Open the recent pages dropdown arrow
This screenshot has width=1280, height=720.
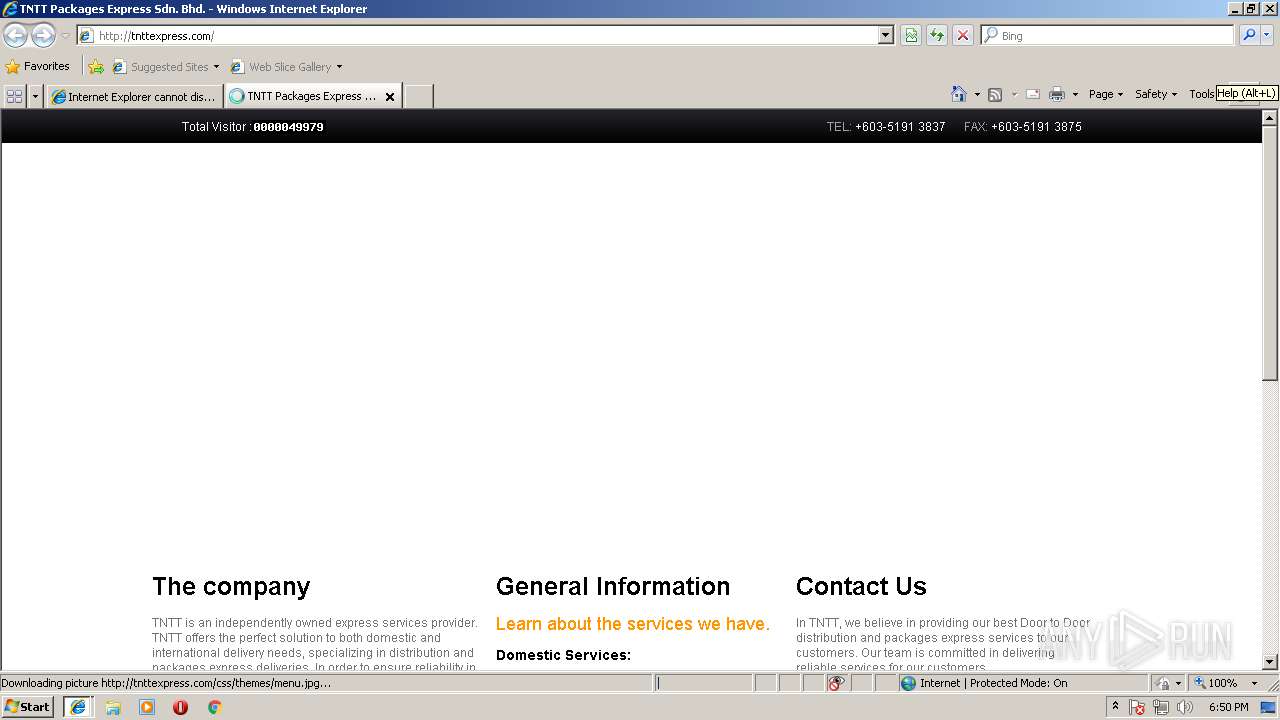pyautogui.click(x=65, y=36)
